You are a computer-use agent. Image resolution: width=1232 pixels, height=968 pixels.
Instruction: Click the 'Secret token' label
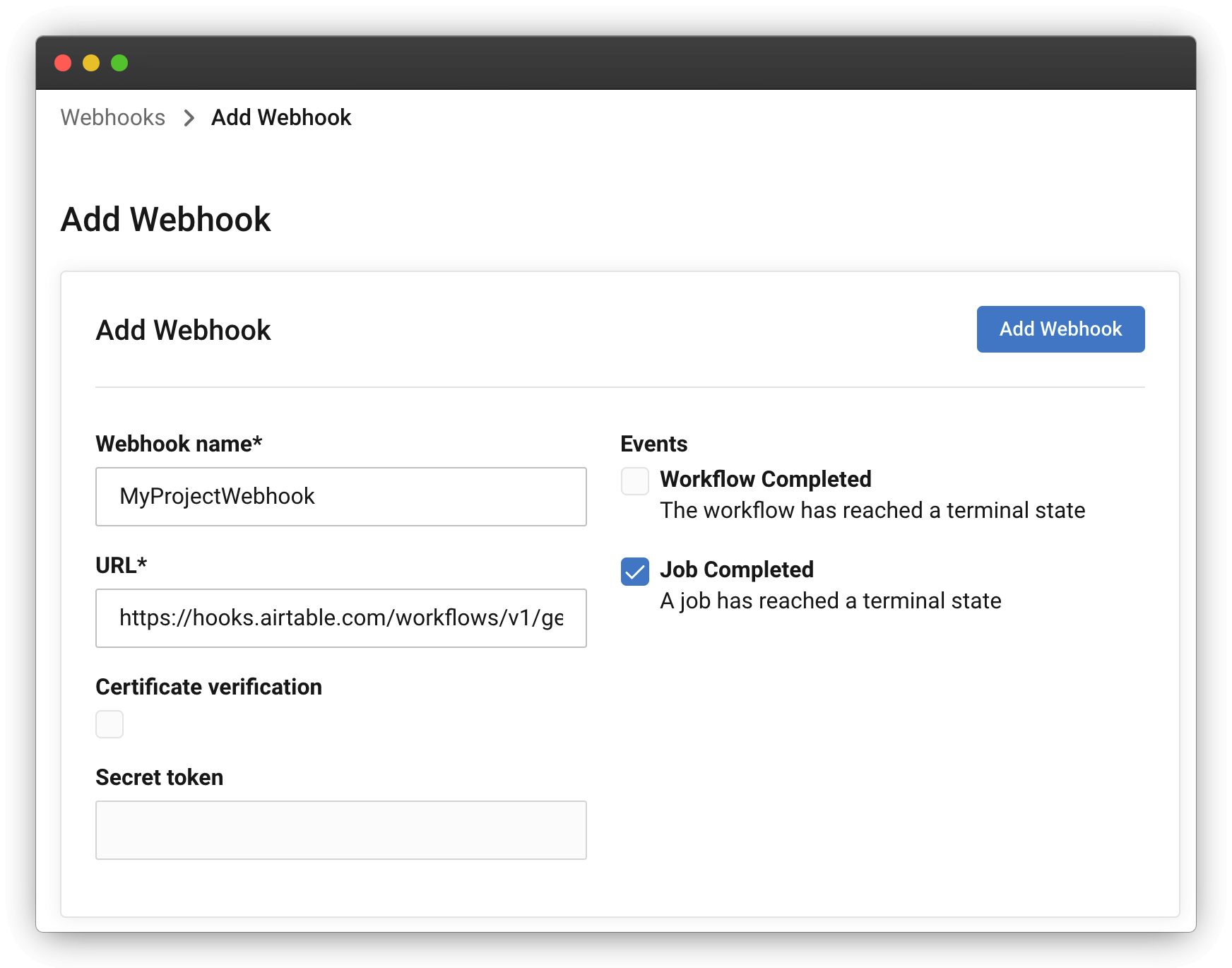pyautogui.click(x=160, y=777)
